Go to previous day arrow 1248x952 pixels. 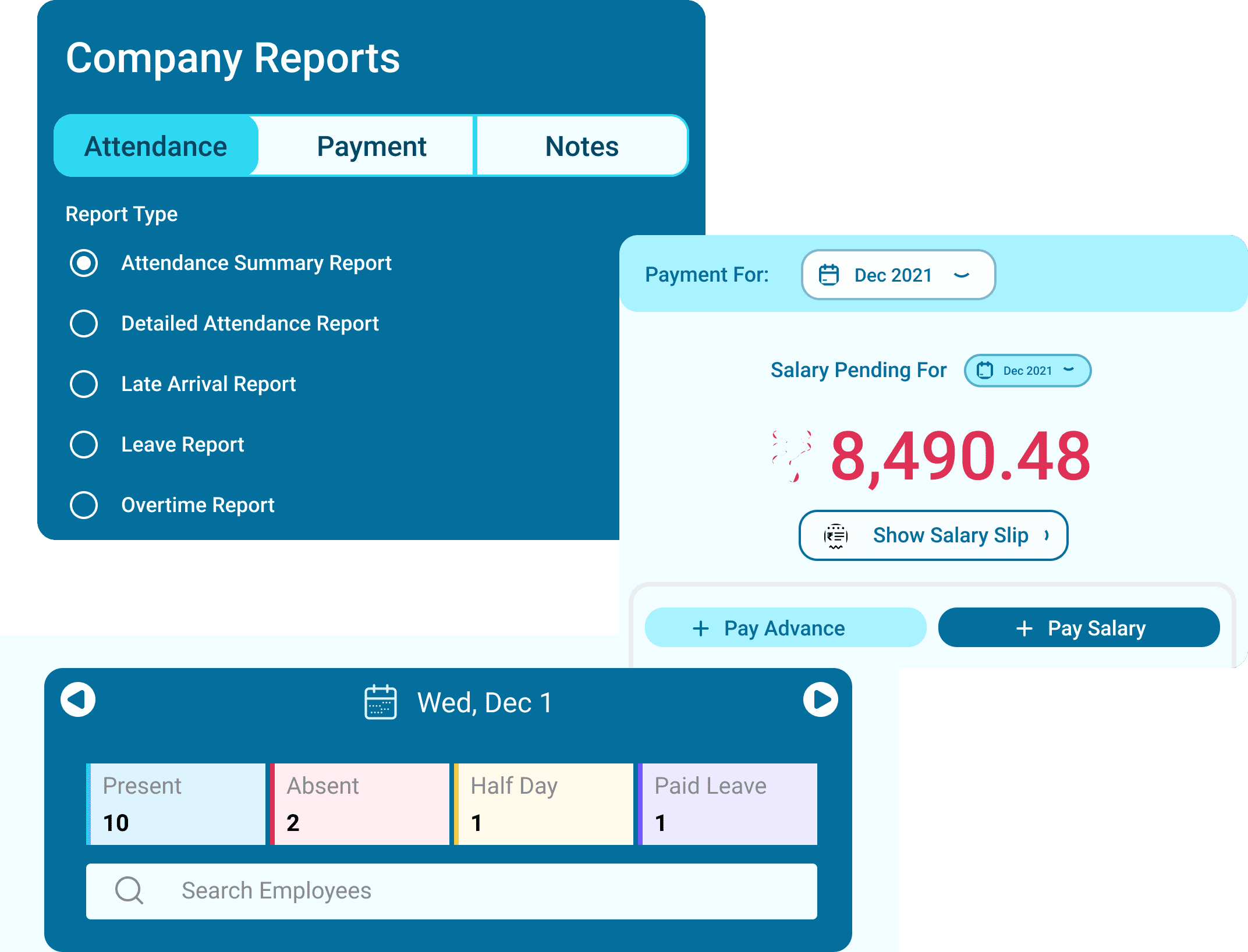tap(78, 699)
